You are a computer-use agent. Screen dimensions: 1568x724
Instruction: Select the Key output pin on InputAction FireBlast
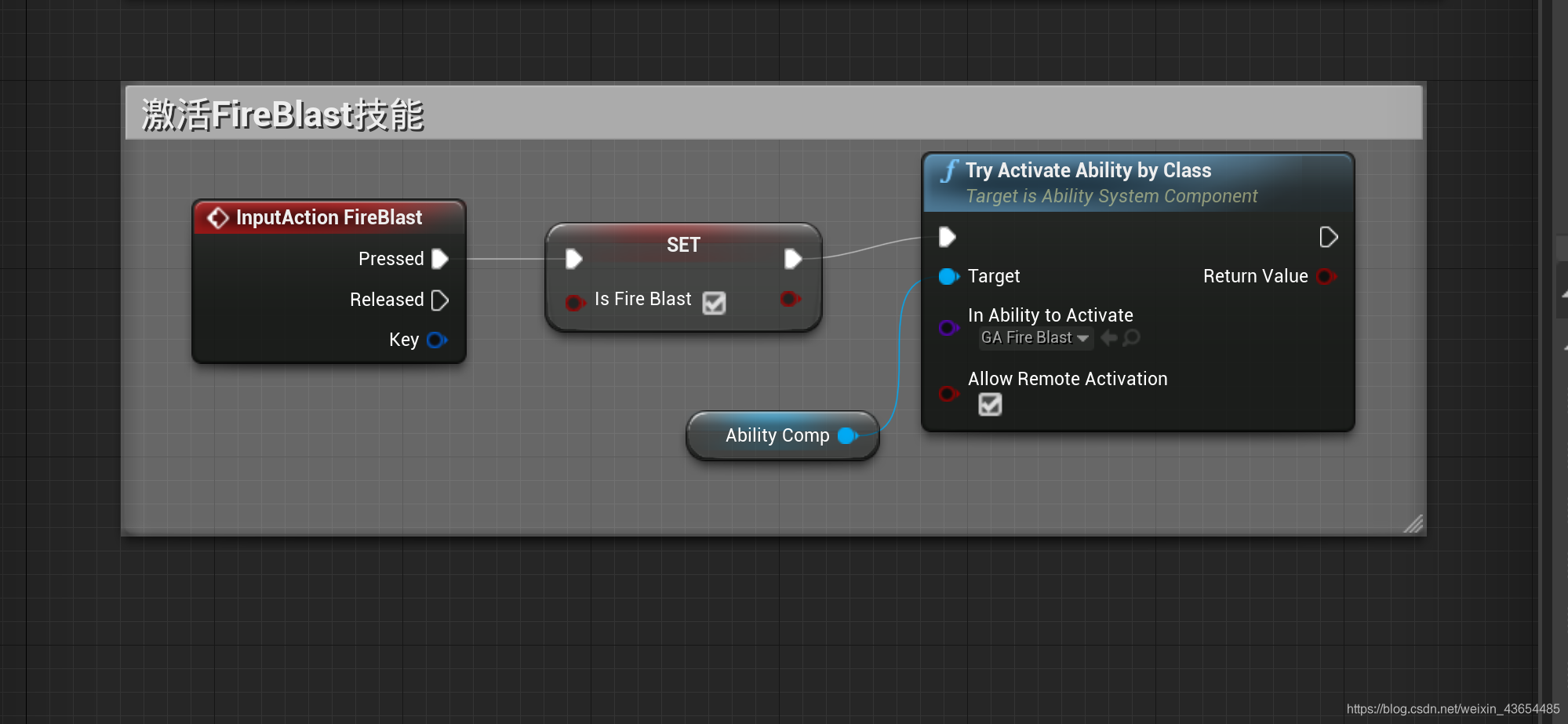[437, 339]
